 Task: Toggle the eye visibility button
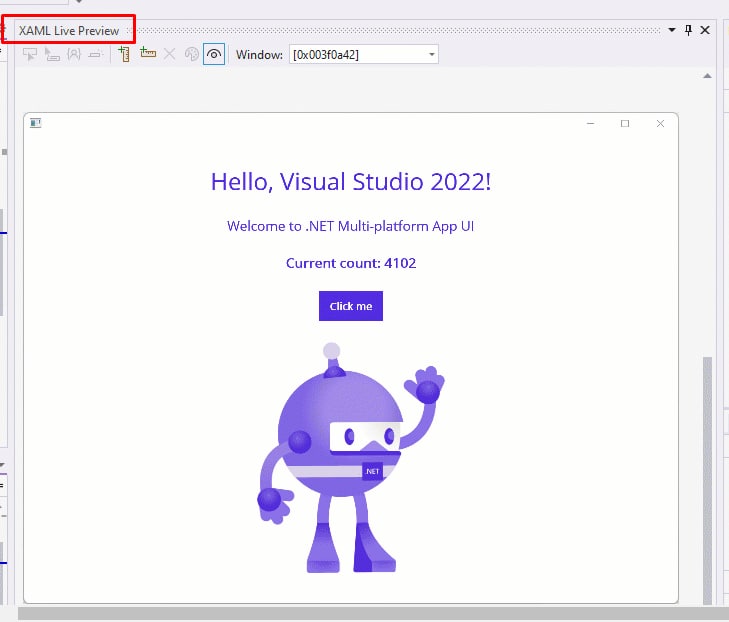click(214, 54)
